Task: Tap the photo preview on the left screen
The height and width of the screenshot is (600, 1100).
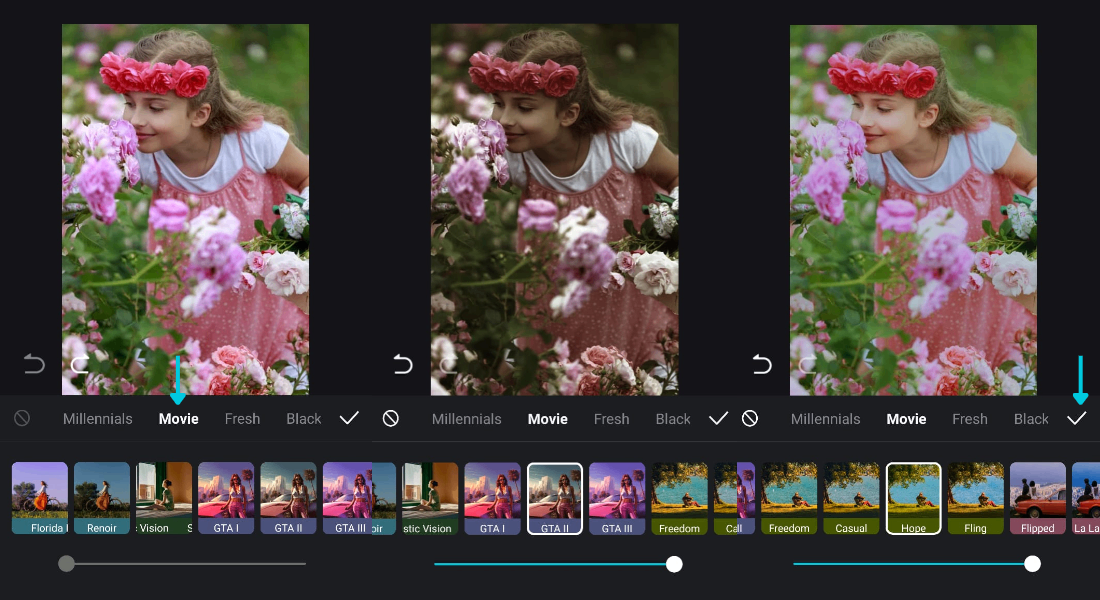Action: tap(185, 209)
